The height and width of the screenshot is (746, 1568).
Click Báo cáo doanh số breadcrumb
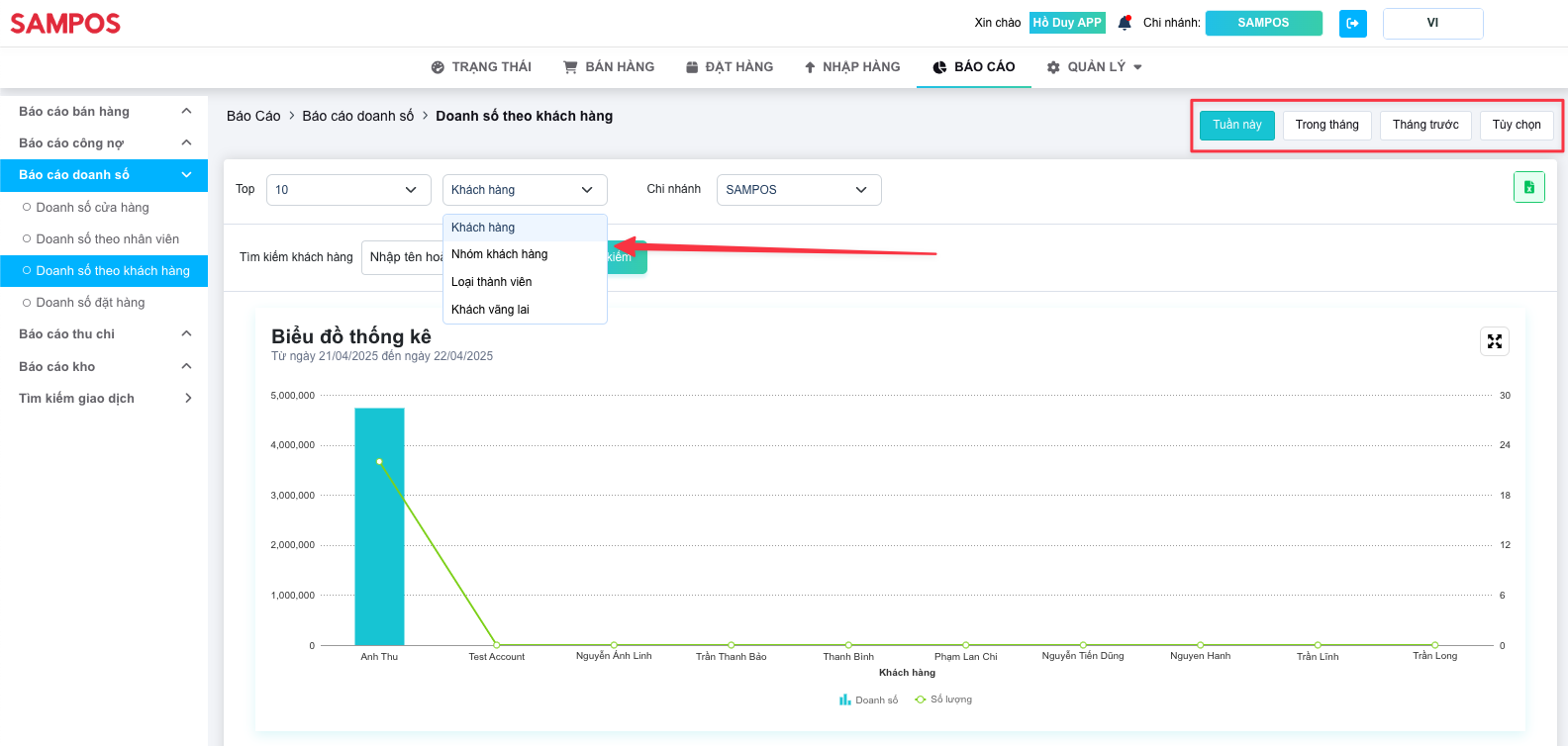click(x=358, y=116)
